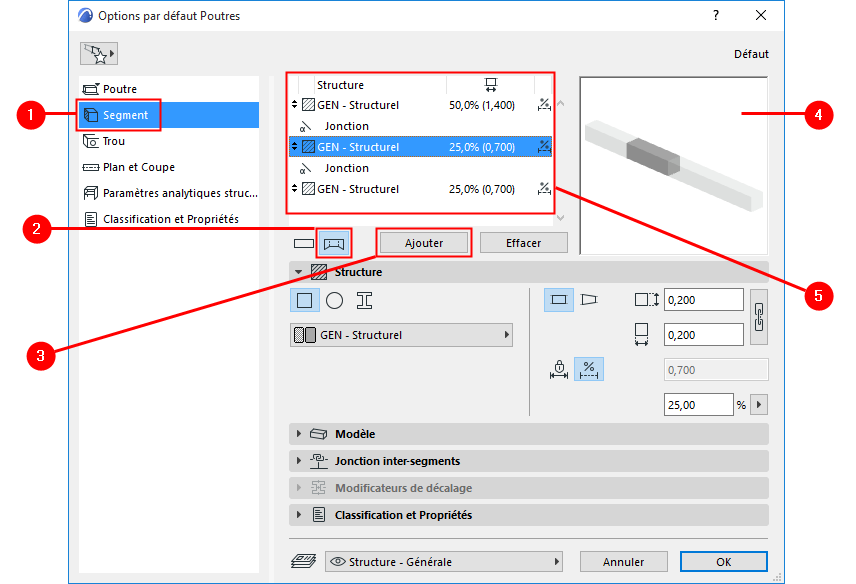Select the first Jonction row
The width and height of the screenshot is (856, 584).
pos(420,126)
